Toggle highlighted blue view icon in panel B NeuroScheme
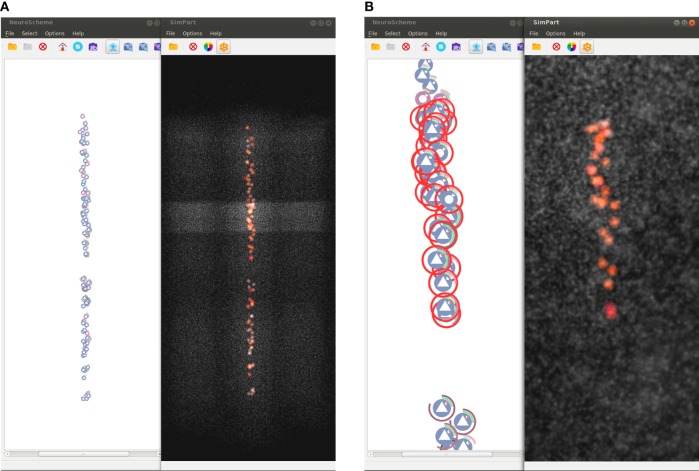 [476, 47]
